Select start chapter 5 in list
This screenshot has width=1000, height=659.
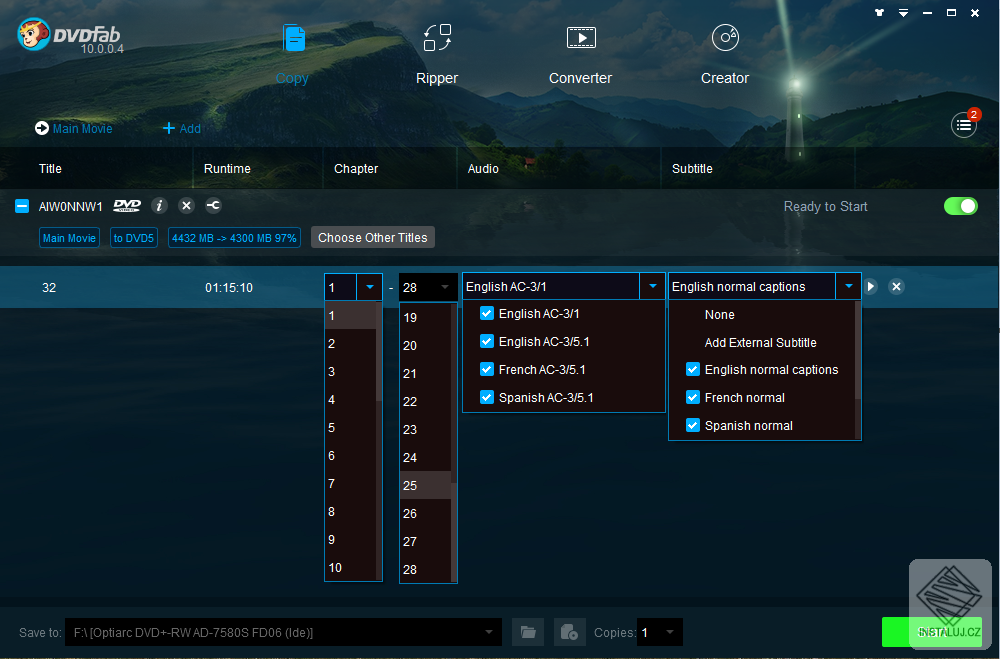point(351,427)
